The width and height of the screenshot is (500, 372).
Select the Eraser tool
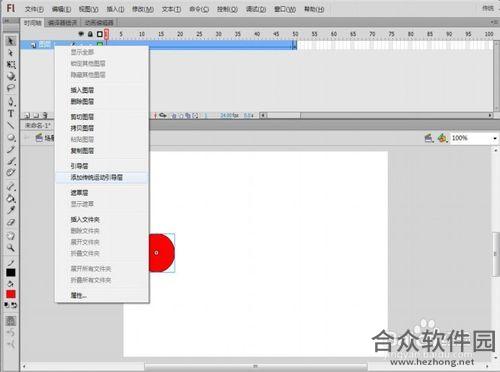point(11,222)
